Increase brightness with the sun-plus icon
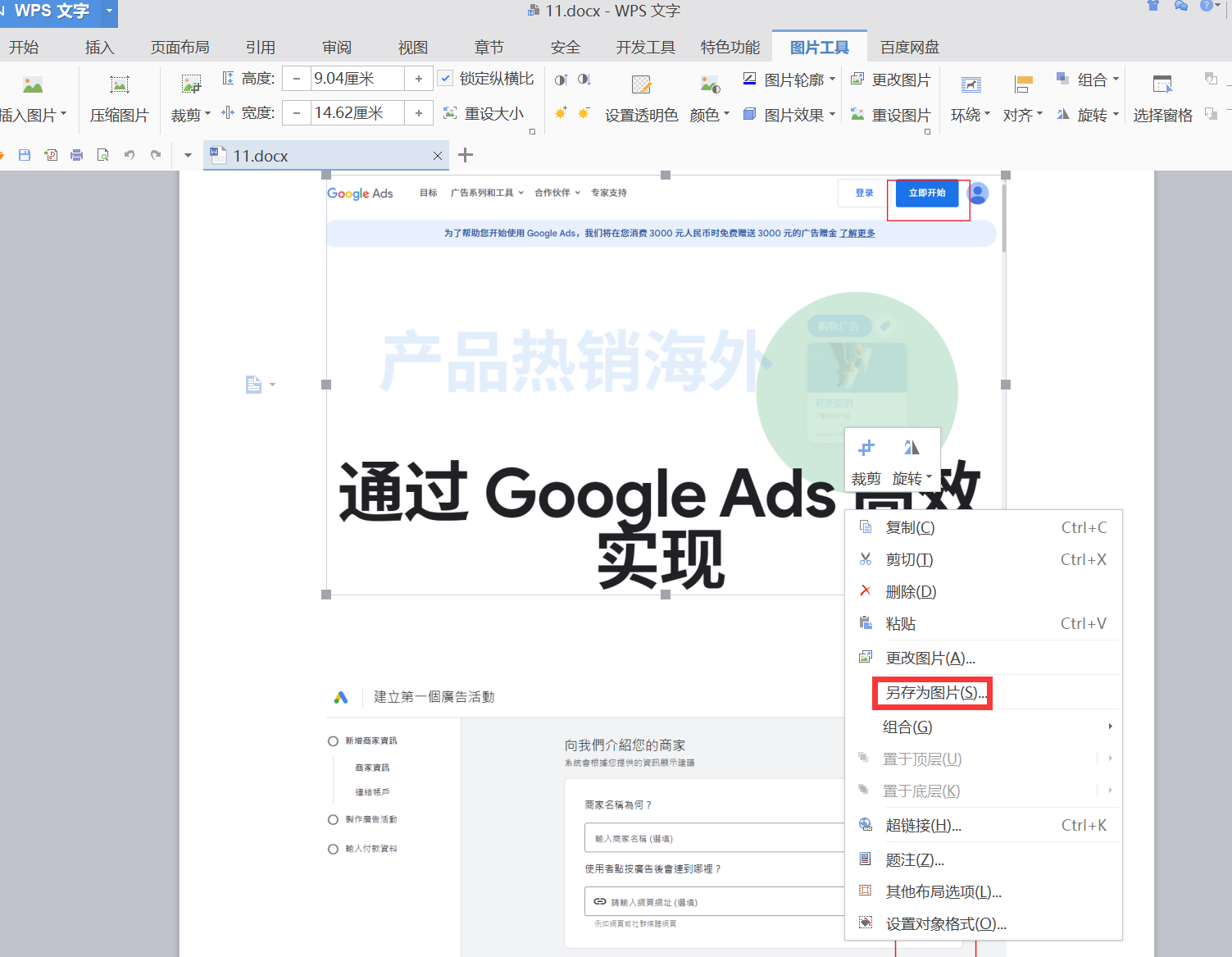 [x=561, y=113]
